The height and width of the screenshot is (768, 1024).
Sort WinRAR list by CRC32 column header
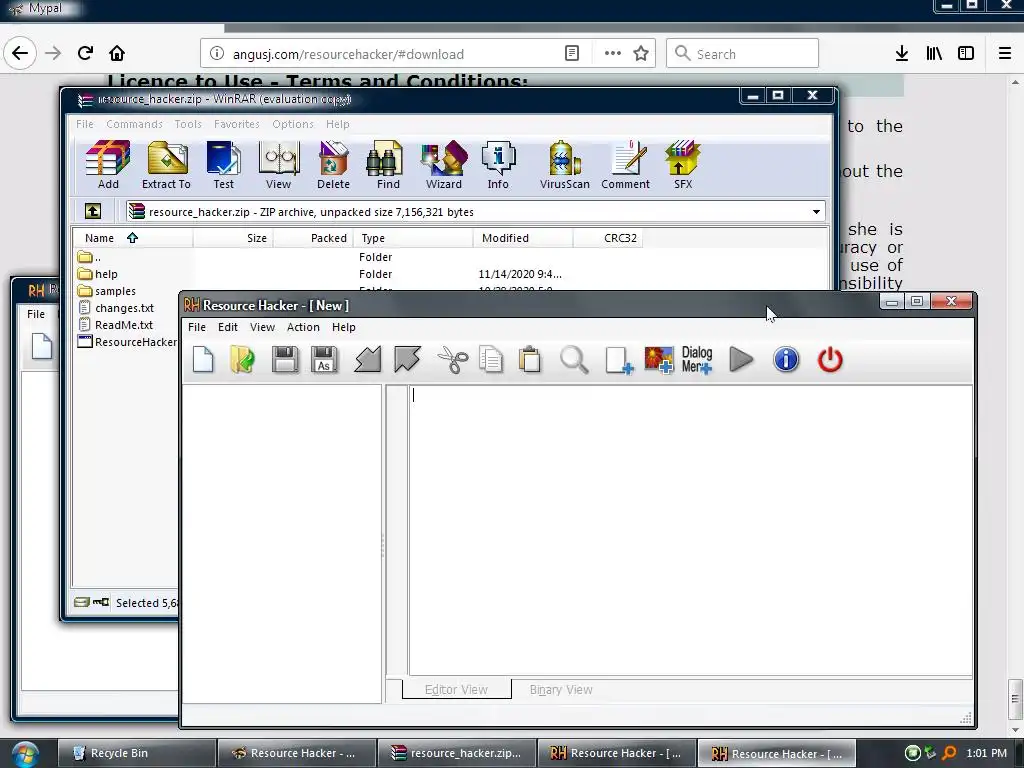click(609, 238)
